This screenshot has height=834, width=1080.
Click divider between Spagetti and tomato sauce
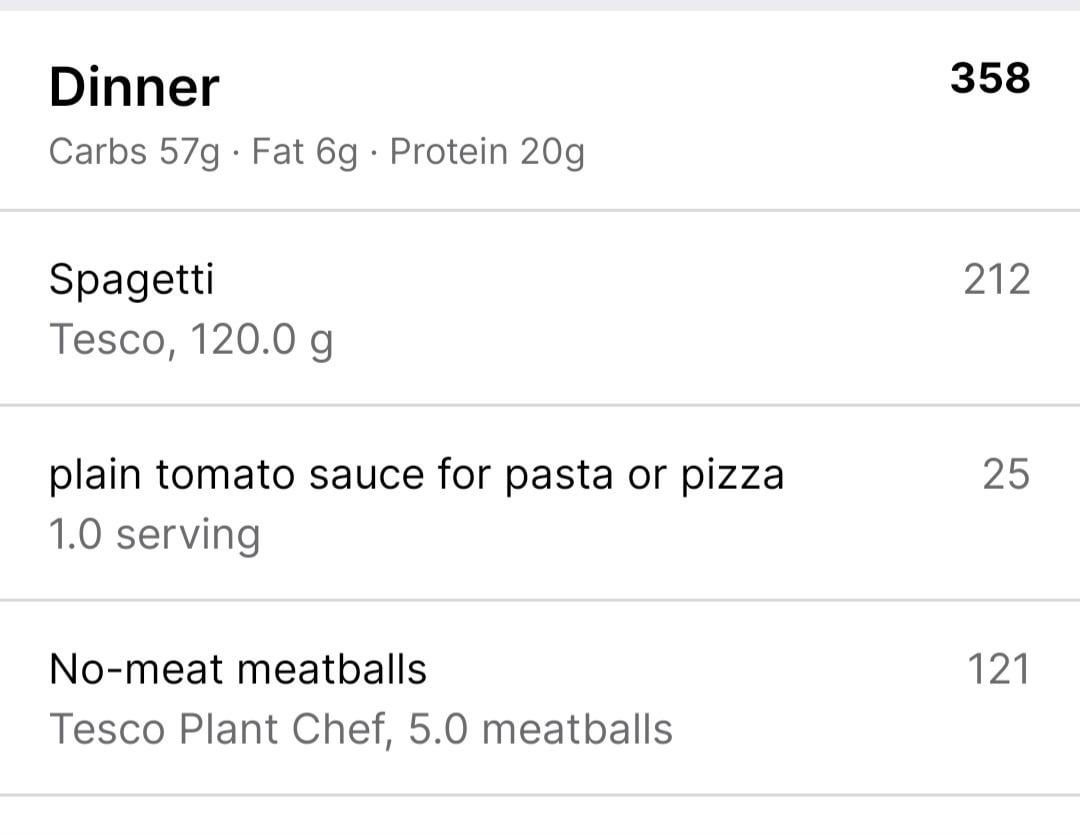click(x=540, y=405)
